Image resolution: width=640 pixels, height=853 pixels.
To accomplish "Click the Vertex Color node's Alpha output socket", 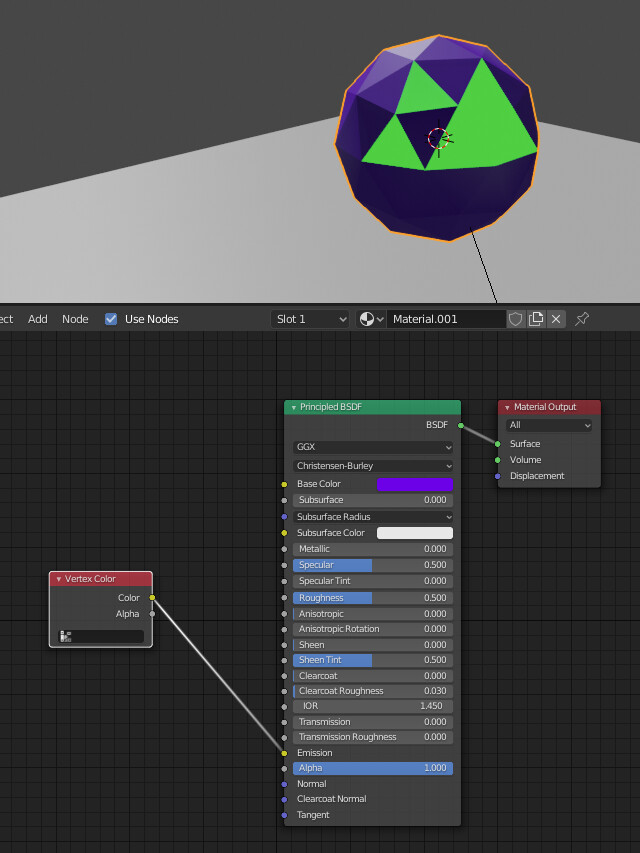I will pos(152,614).
